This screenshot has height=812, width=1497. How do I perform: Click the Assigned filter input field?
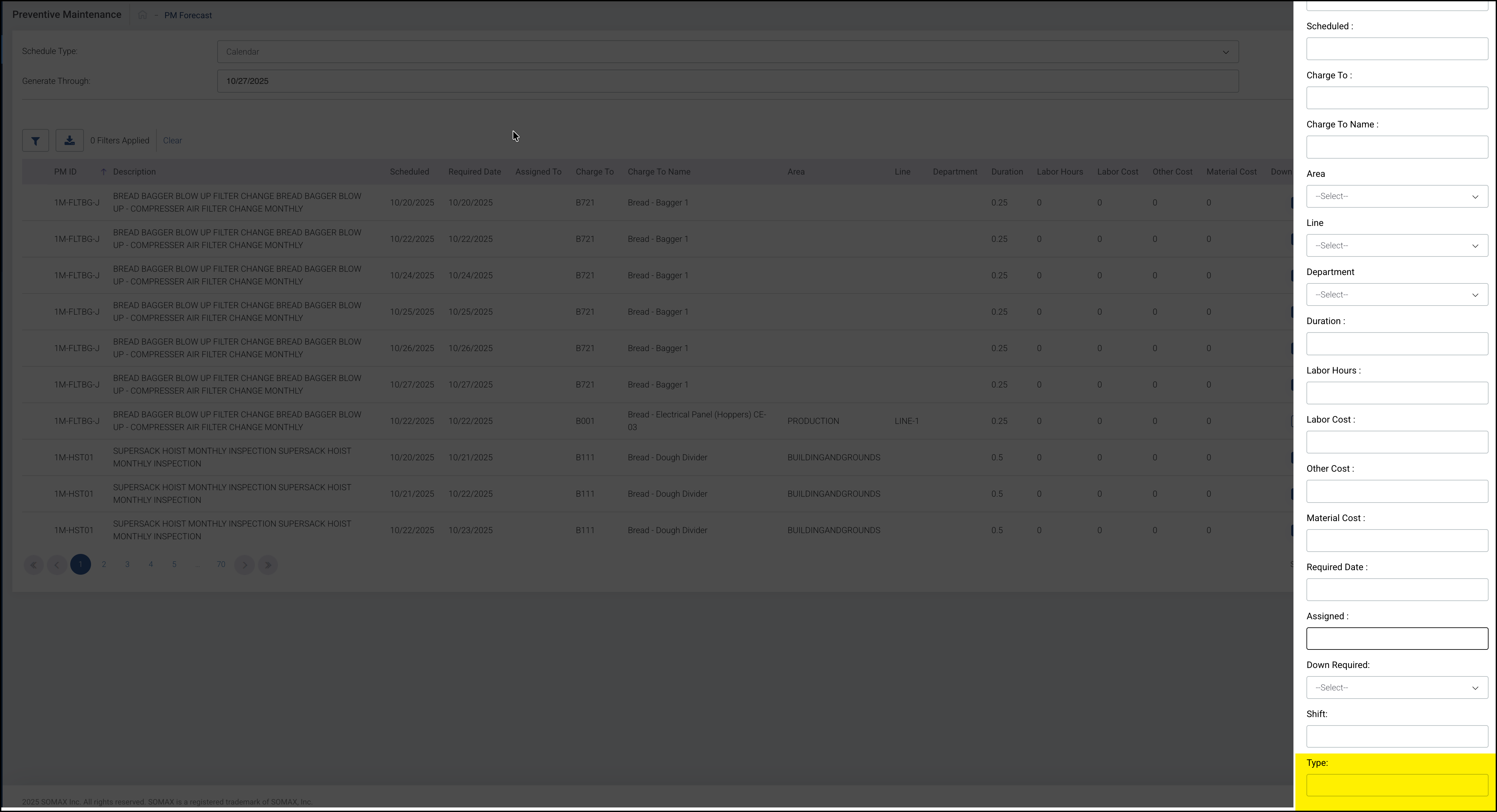[x=1397, y=639]
